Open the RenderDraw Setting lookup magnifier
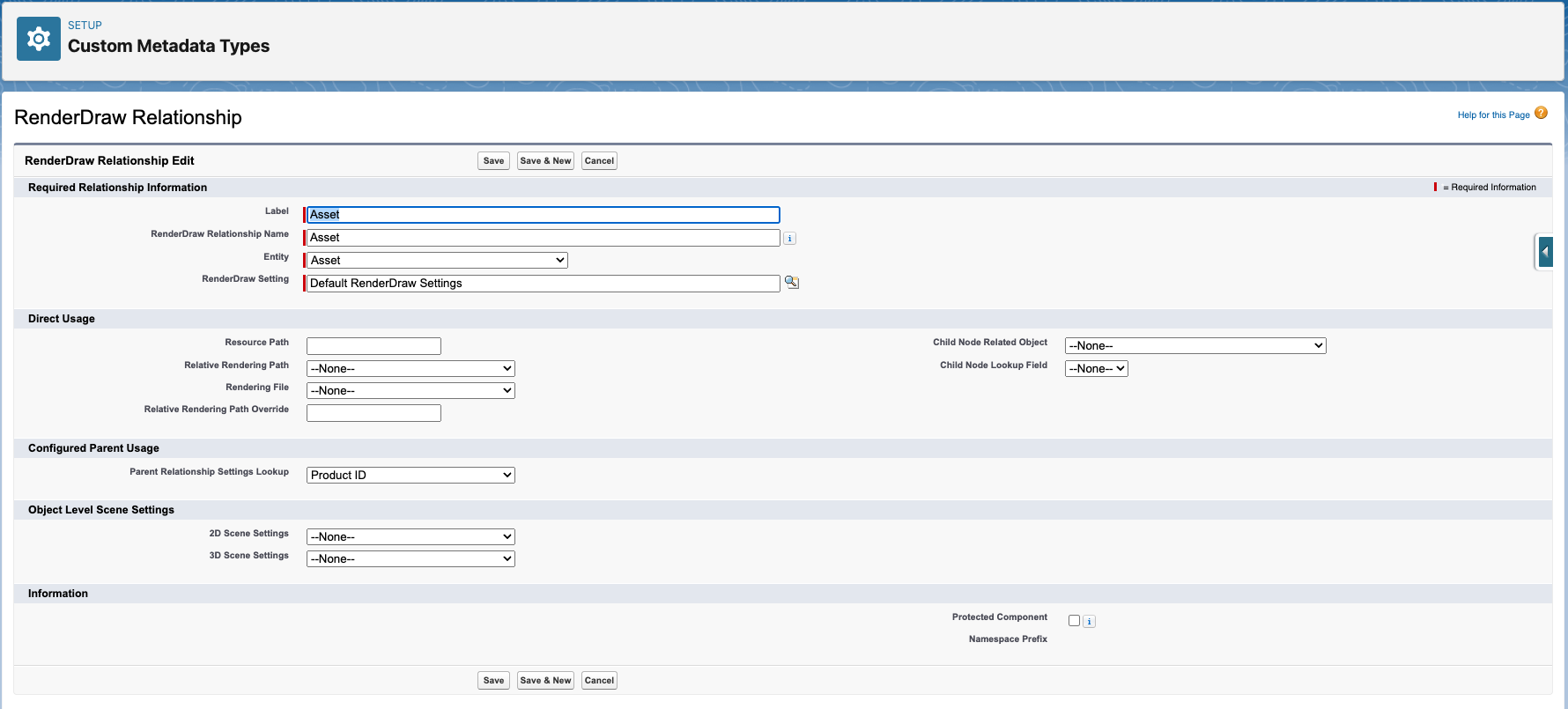 click(x=792, y=283)
